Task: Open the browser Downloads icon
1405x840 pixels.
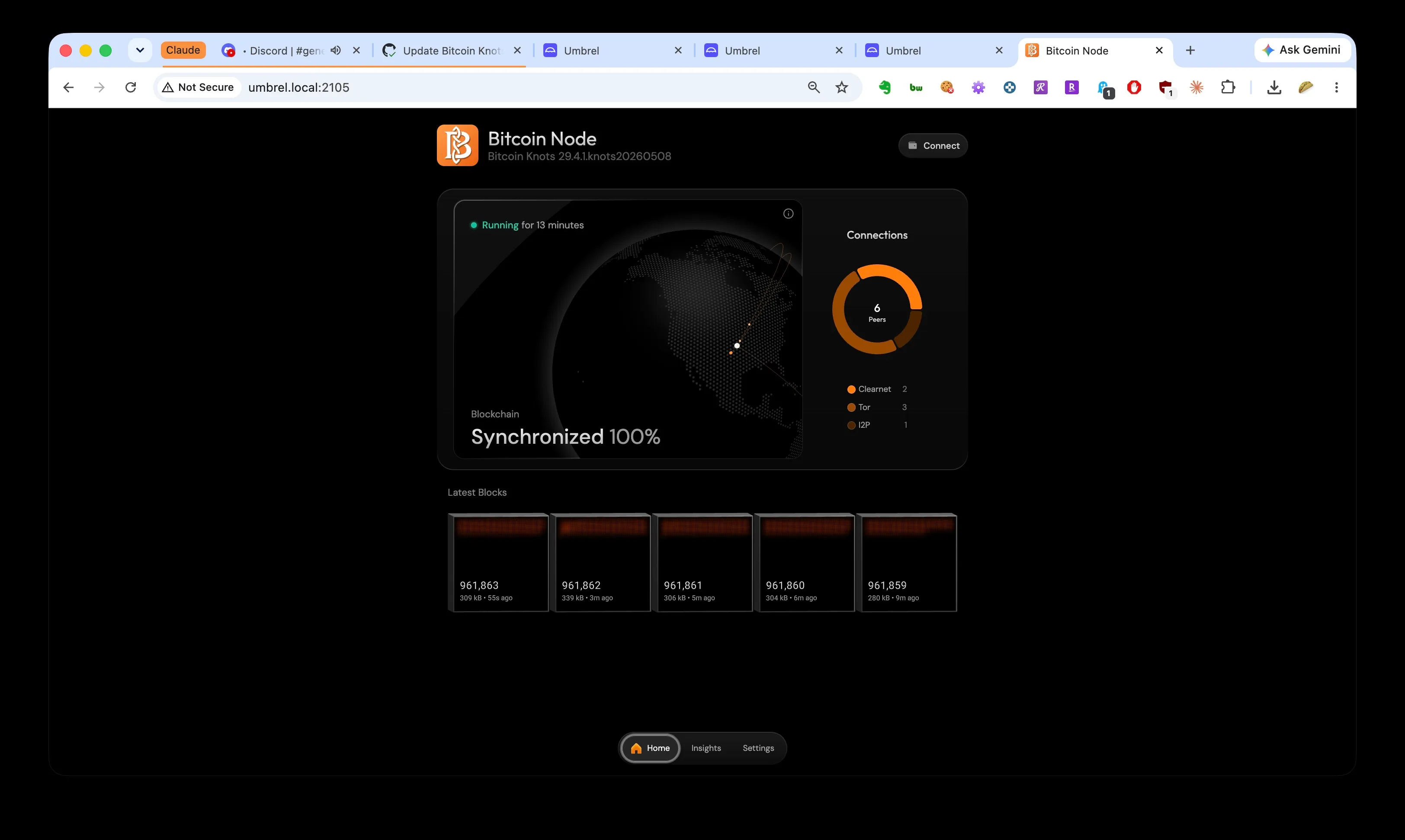Action: tap(1274, 87)
